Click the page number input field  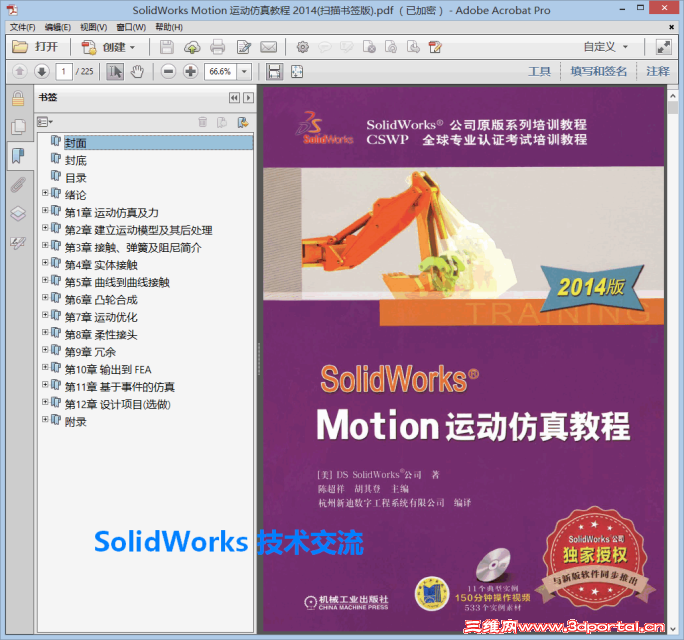[64, 71]
